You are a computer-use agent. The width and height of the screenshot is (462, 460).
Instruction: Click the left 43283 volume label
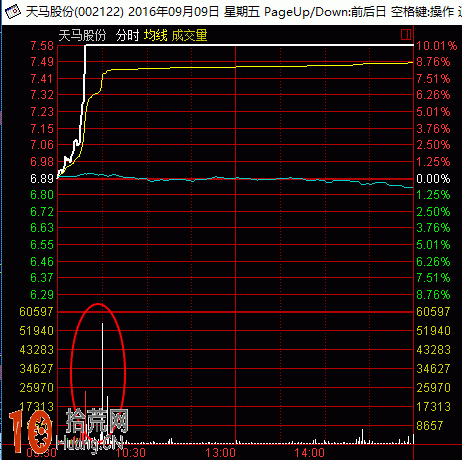coord(36,350)
